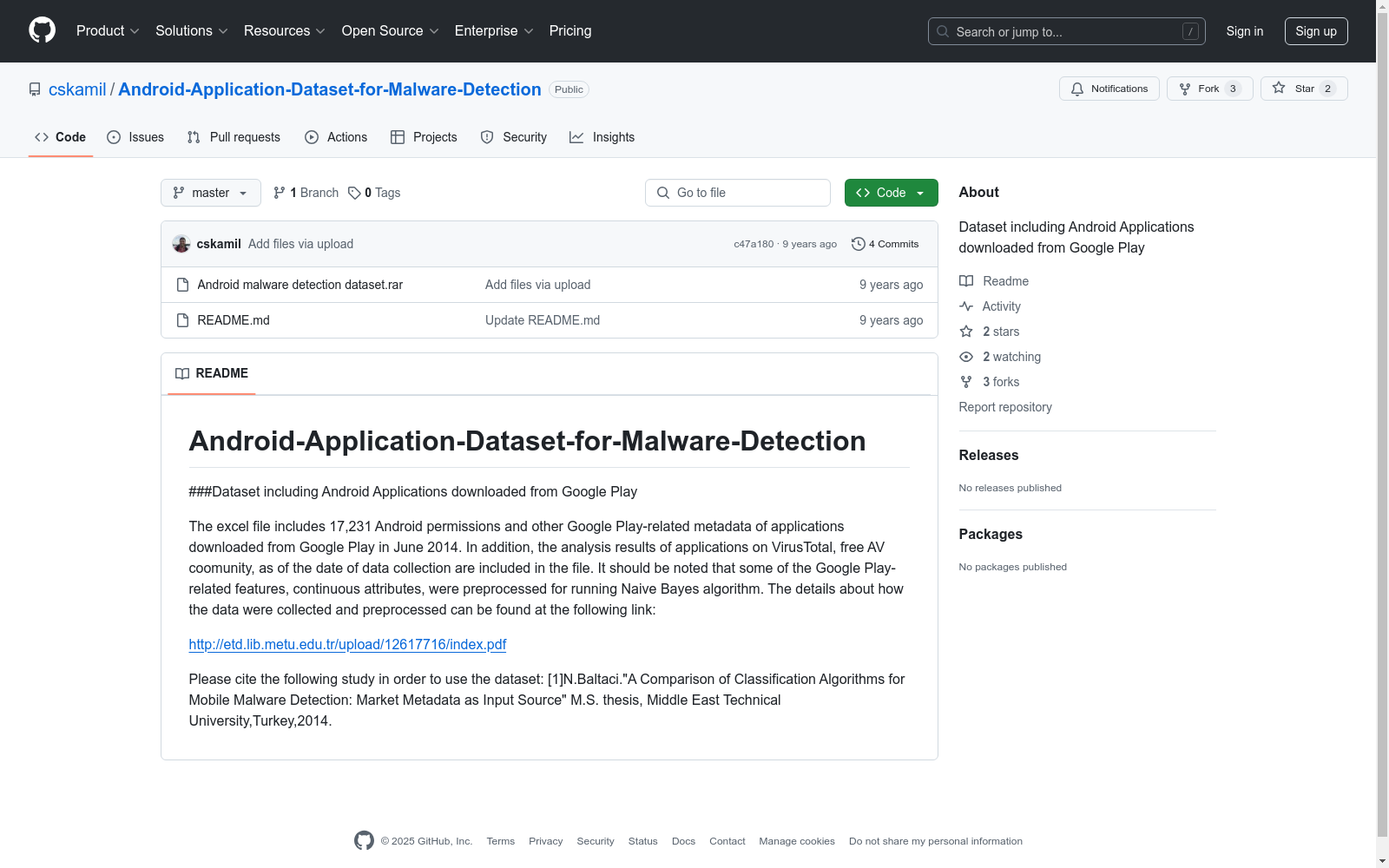Click the Sign in link
Viewport: 1389px width, 868px height.
tap(1245, 31)
